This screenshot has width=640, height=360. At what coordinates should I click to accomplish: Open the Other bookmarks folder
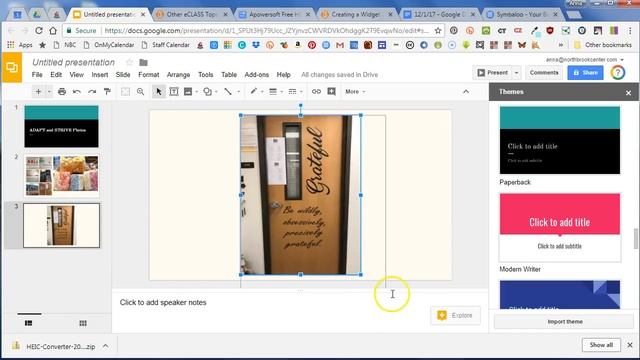603,45
